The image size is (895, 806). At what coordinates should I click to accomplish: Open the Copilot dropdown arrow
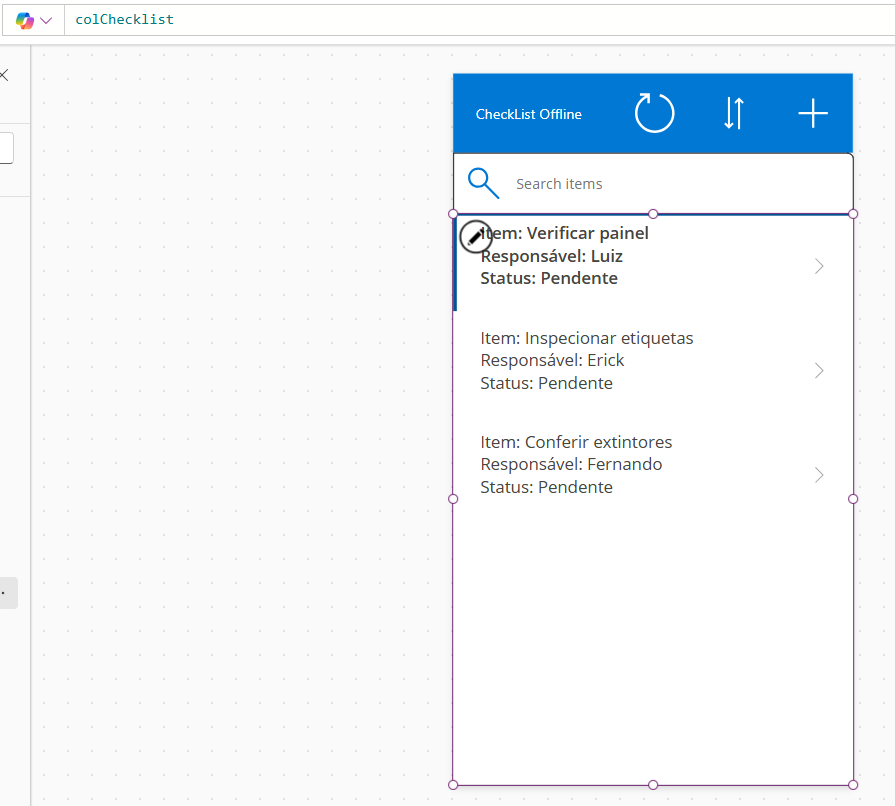46,20
